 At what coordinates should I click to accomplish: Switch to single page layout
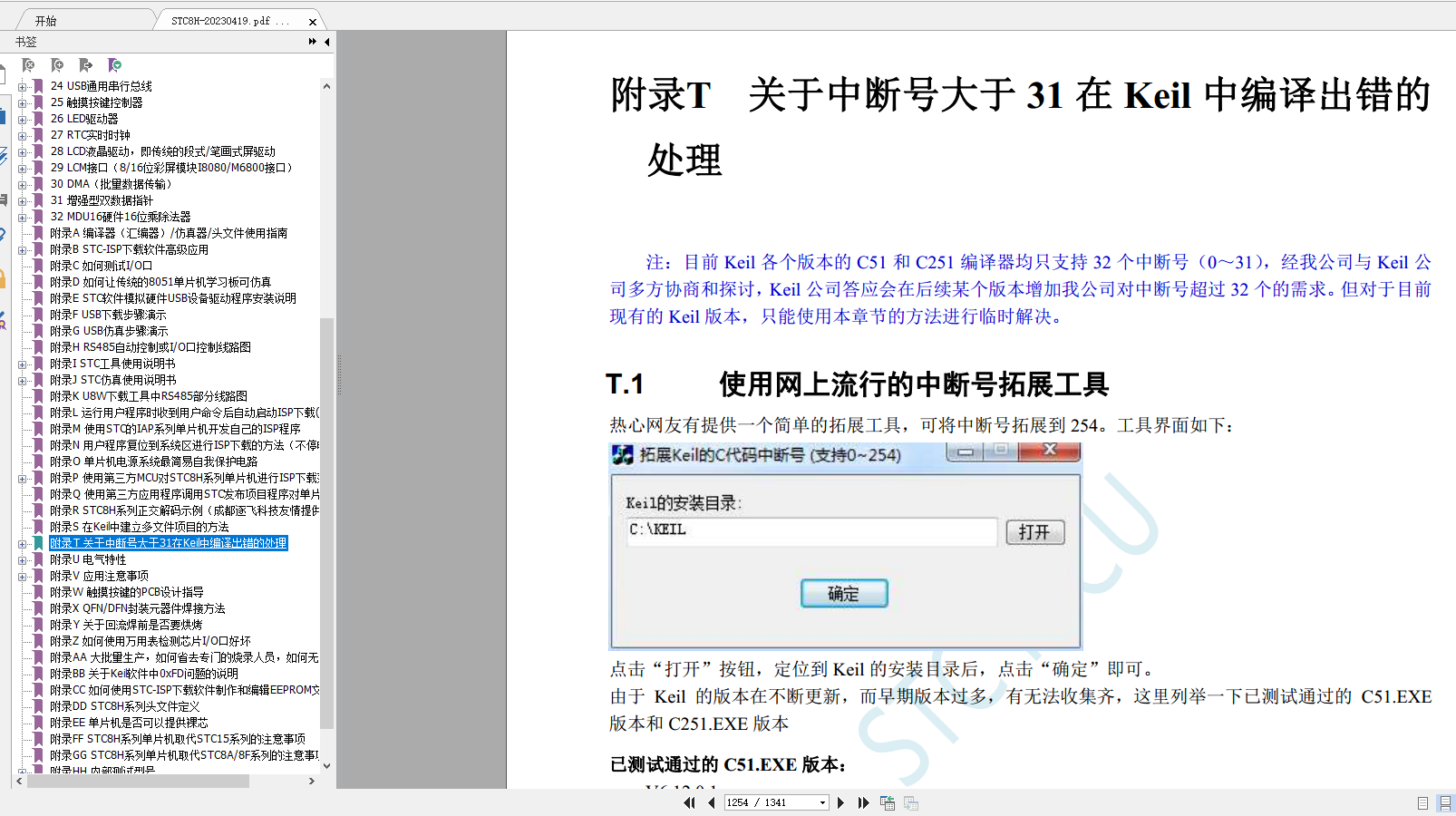1422,802
